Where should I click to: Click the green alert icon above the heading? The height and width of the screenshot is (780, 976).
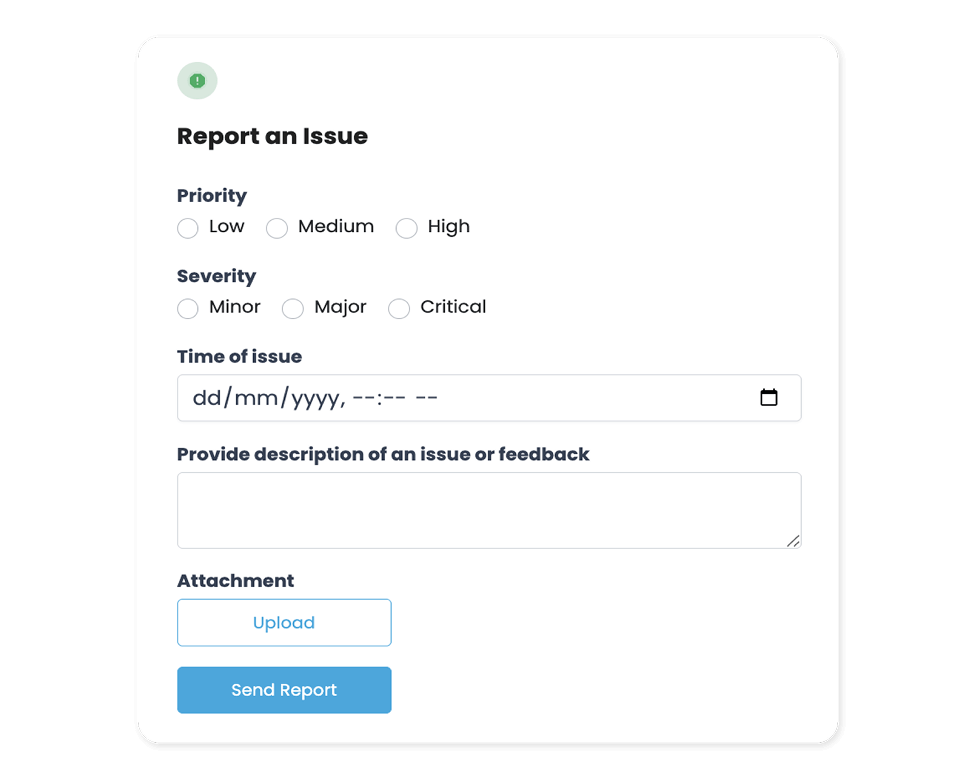click(x=197, y=81)
